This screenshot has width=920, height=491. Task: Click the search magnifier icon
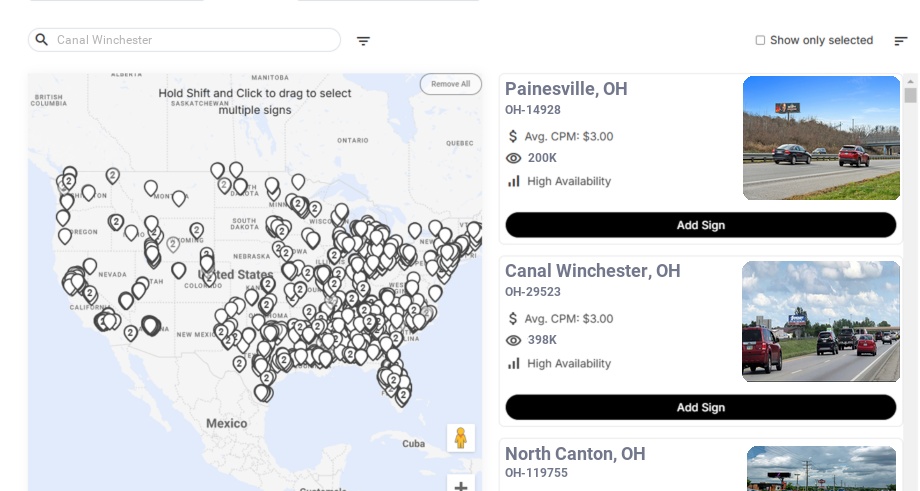tap(42, 40)
